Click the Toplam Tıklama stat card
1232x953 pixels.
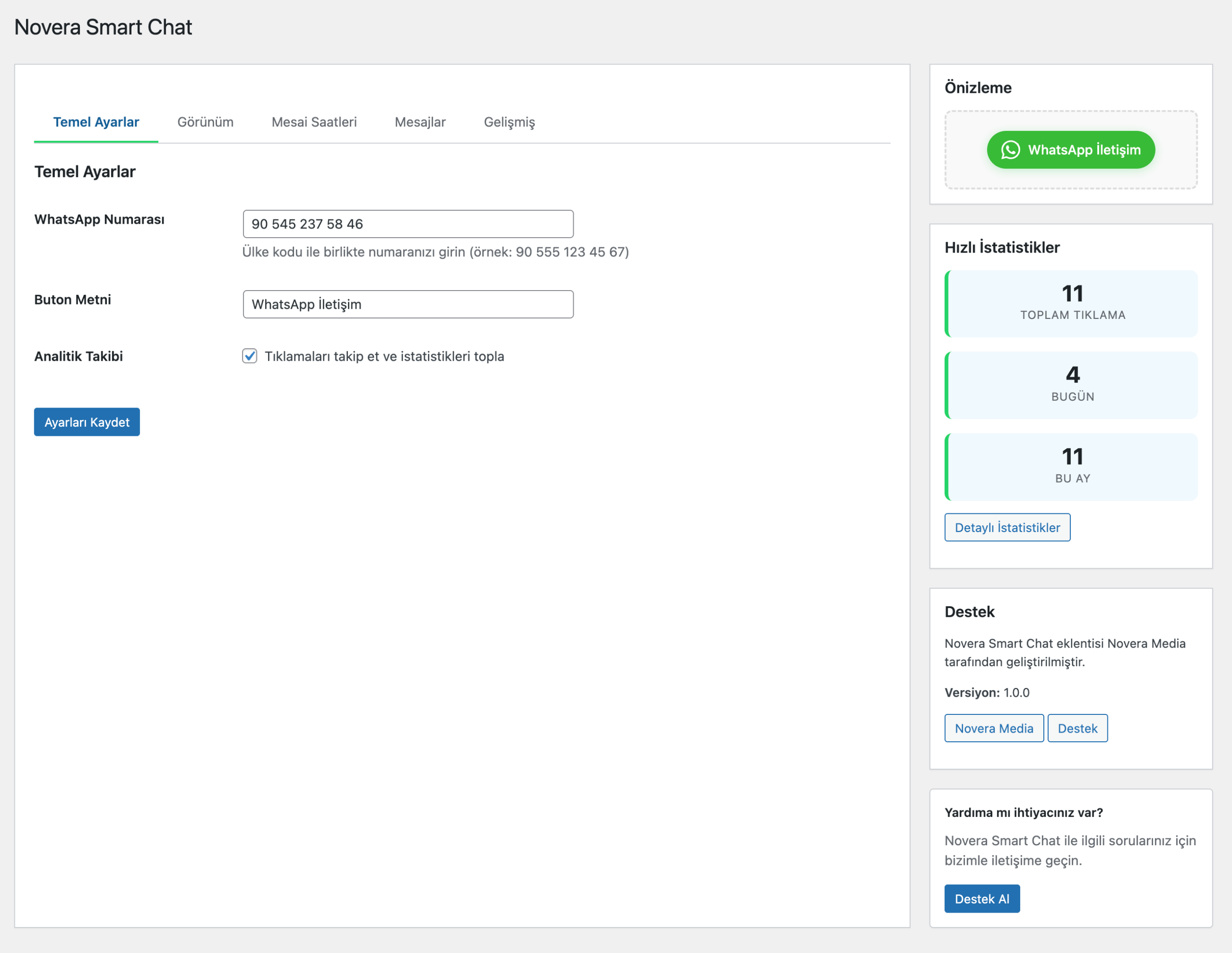point(1071,304)
